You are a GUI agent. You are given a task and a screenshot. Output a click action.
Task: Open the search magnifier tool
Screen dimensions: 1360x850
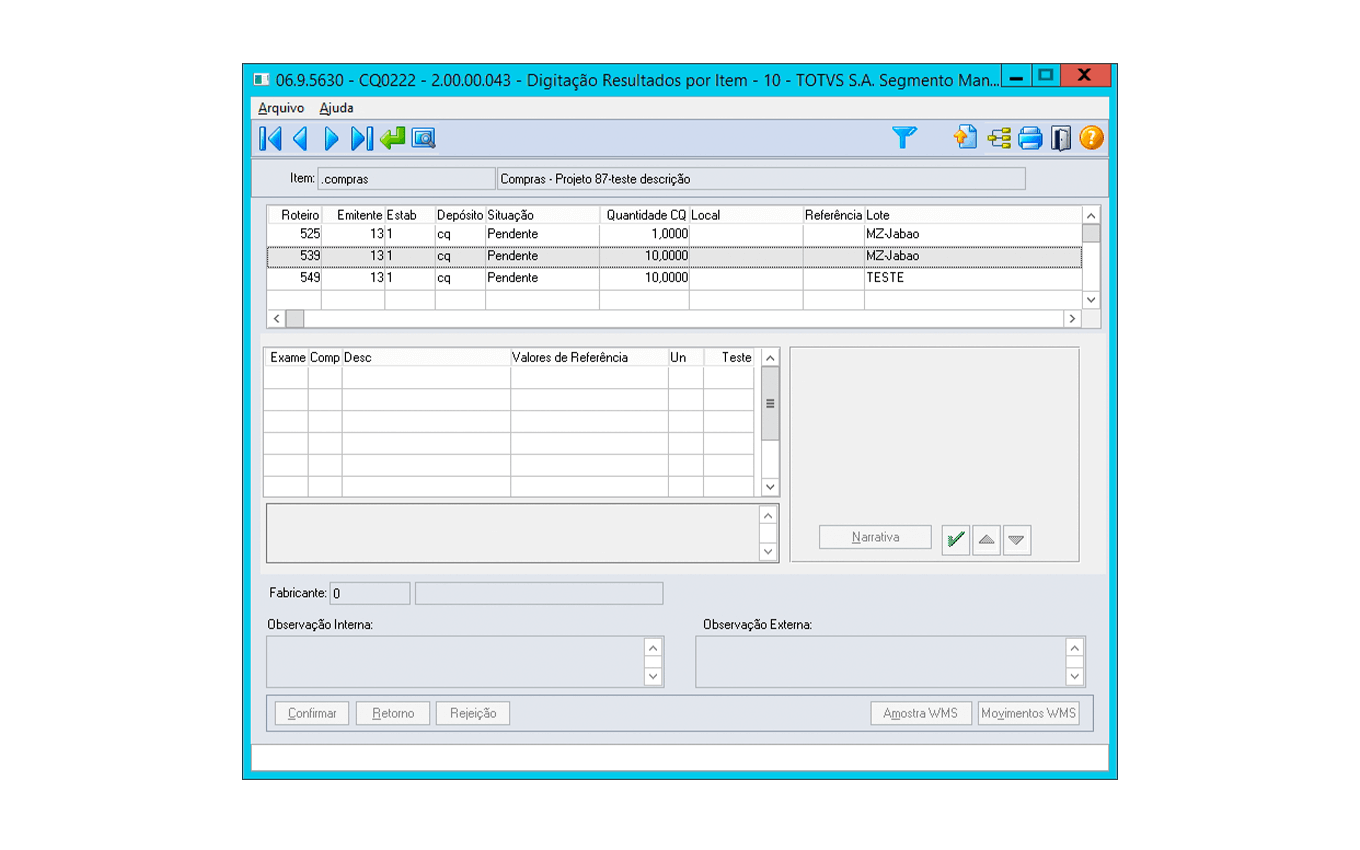click(424, 139)
